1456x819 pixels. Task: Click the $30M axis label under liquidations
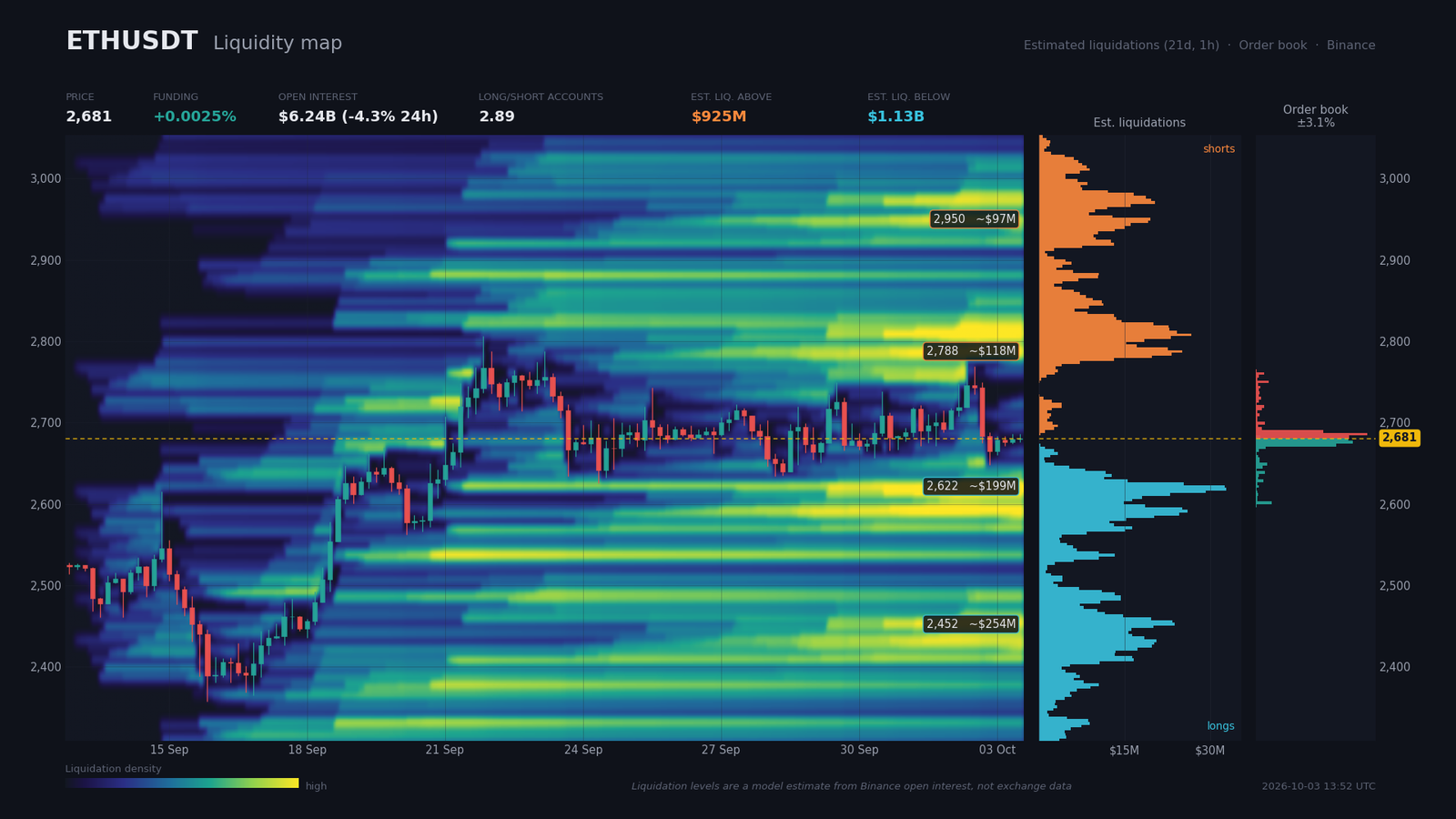pos(1209,751)
